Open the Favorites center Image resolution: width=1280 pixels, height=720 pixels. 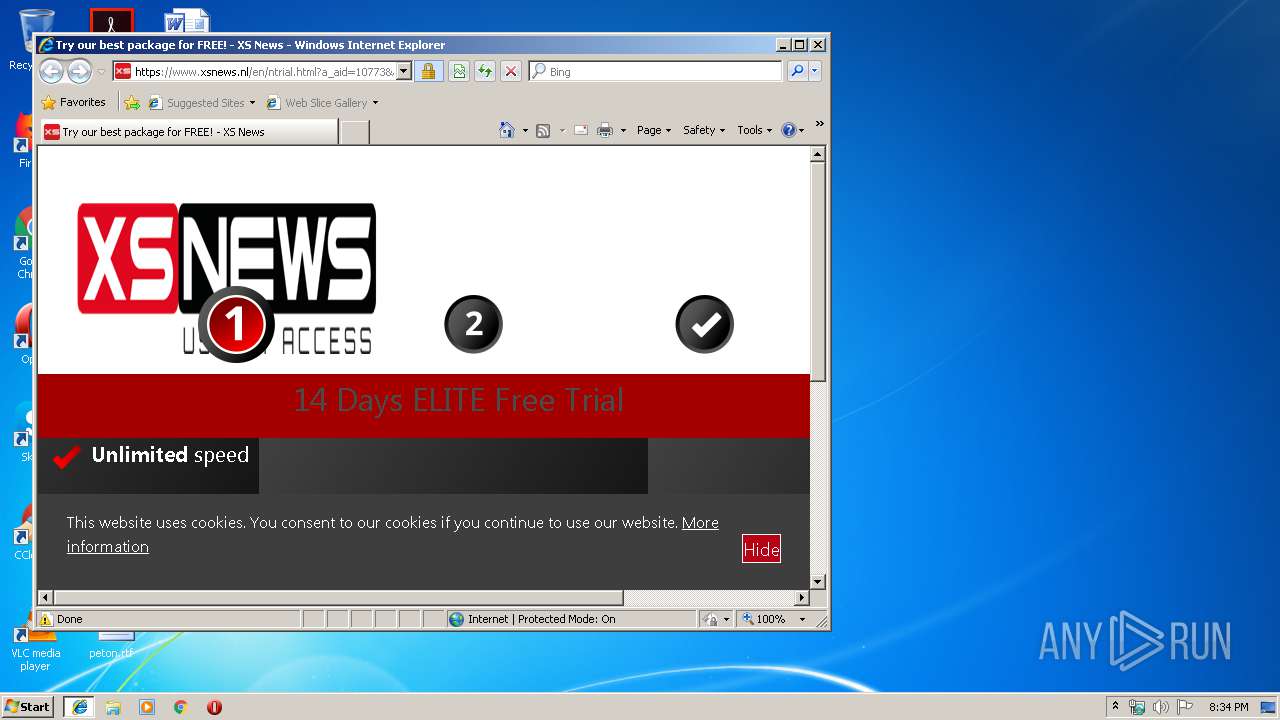pyautogui.click(x=73, y=102)
